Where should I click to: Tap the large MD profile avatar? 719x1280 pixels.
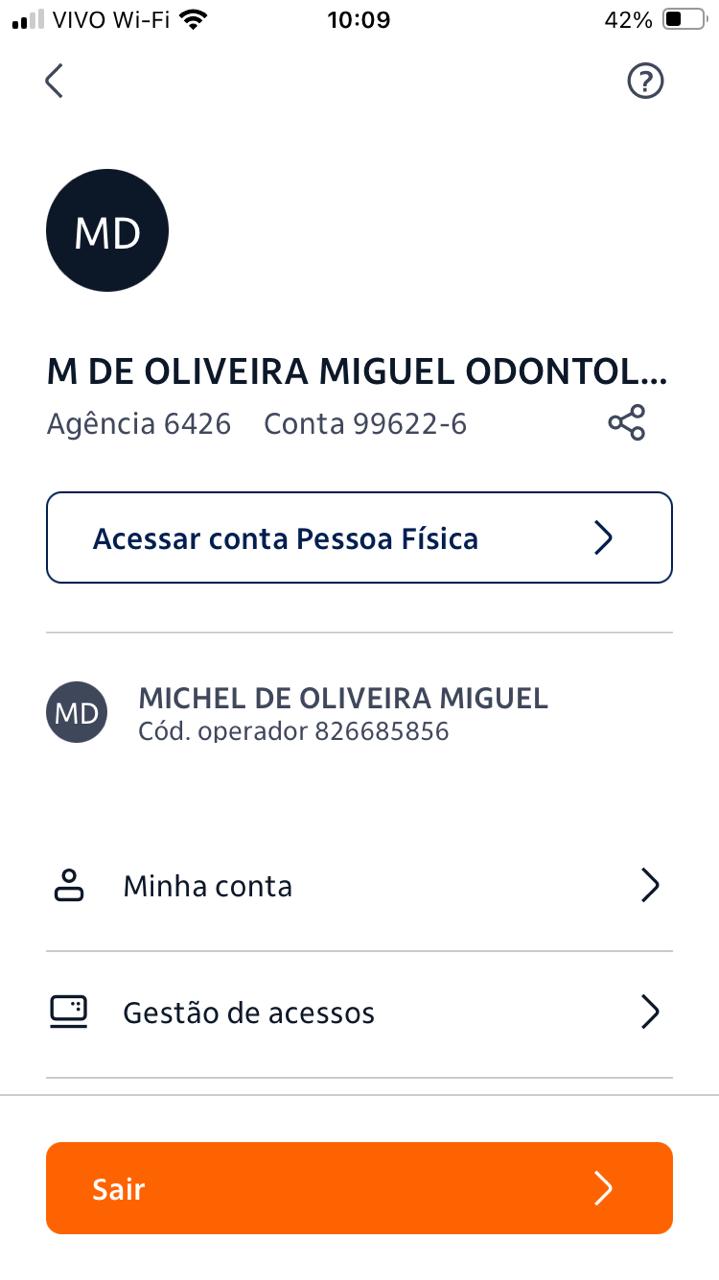point(107,231)
